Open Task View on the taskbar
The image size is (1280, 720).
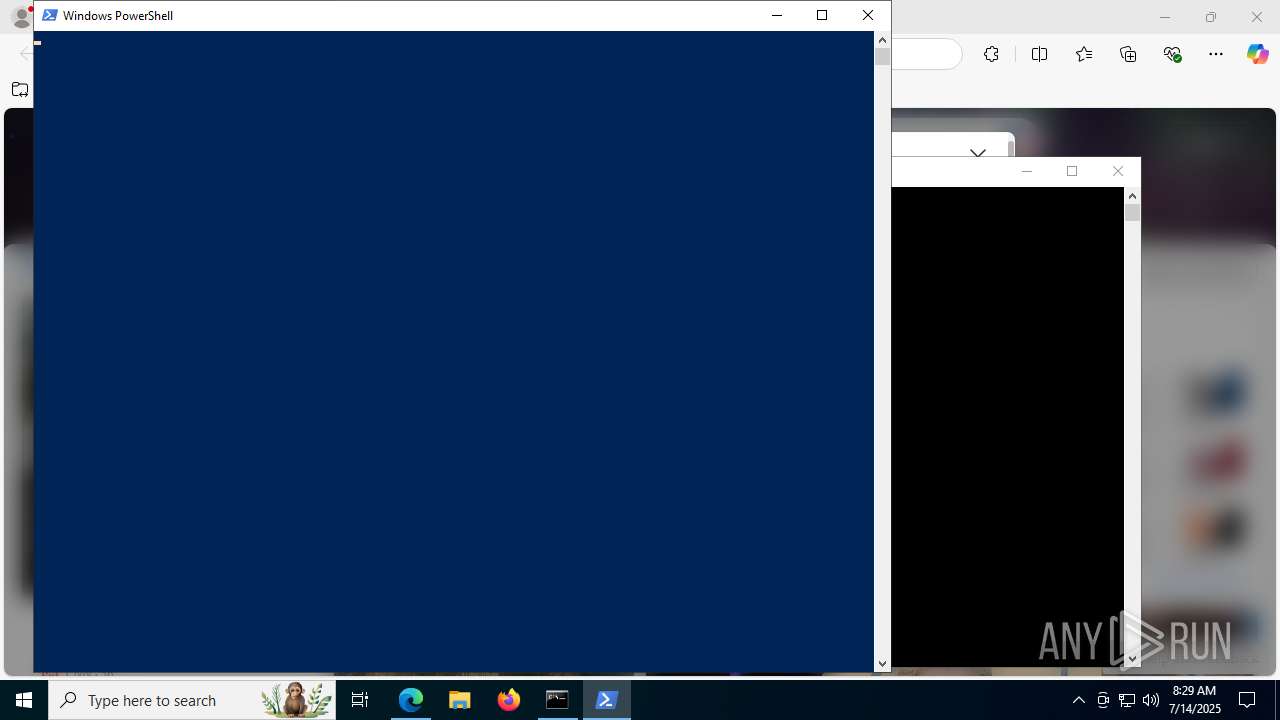point(360,700)
